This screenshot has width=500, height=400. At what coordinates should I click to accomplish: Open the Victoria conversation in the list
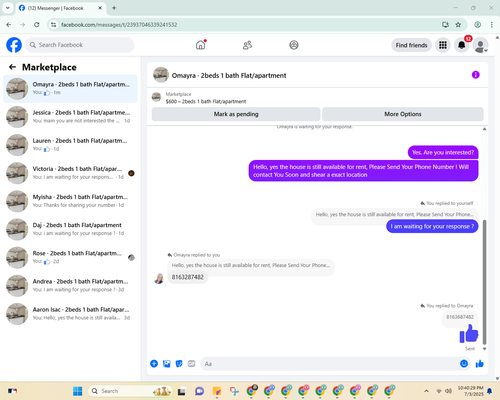(70, 173)
